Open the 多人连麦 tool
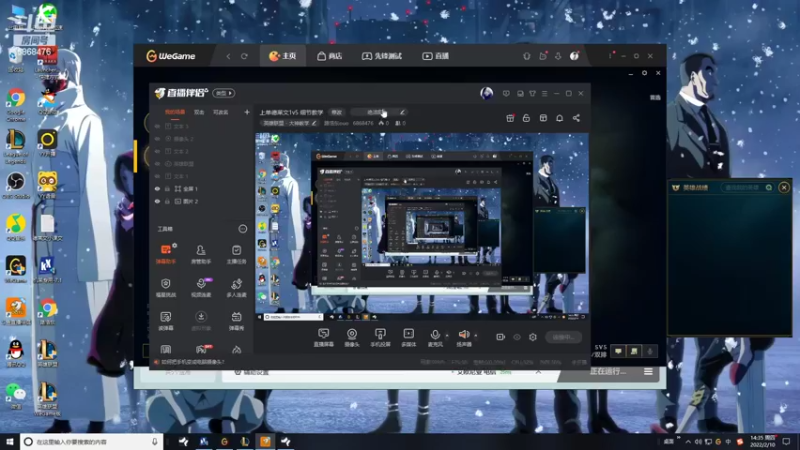Screen dimensions: 800x450 (236, 287)
